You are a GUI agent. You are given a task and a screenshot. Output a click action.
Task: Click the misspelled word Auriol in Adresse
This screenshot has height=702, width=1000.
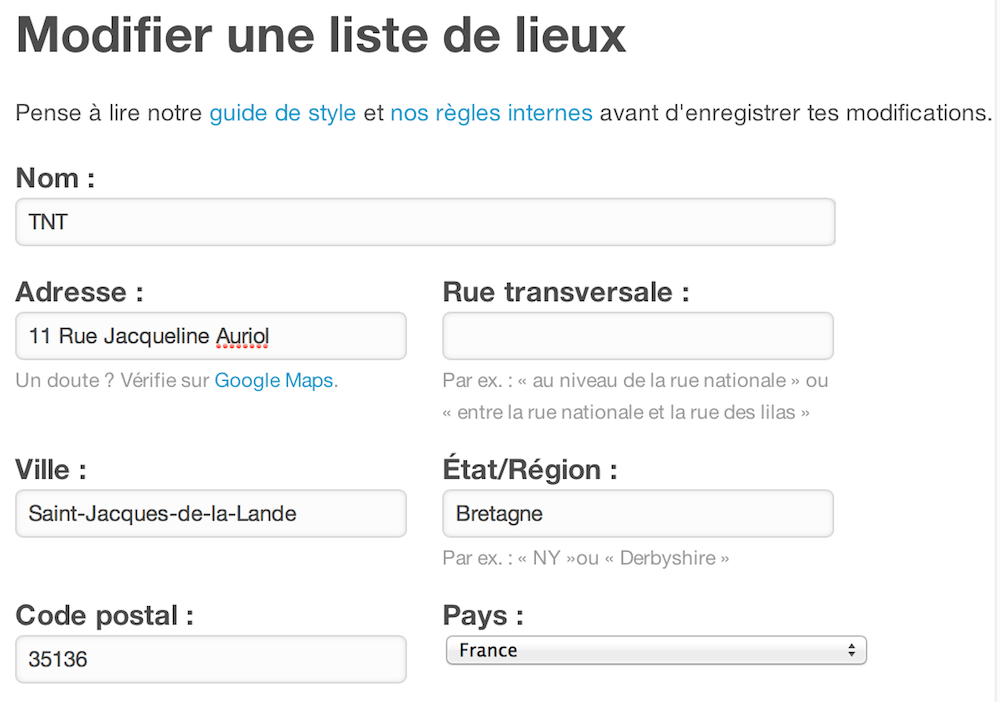[x=242, y=336]
